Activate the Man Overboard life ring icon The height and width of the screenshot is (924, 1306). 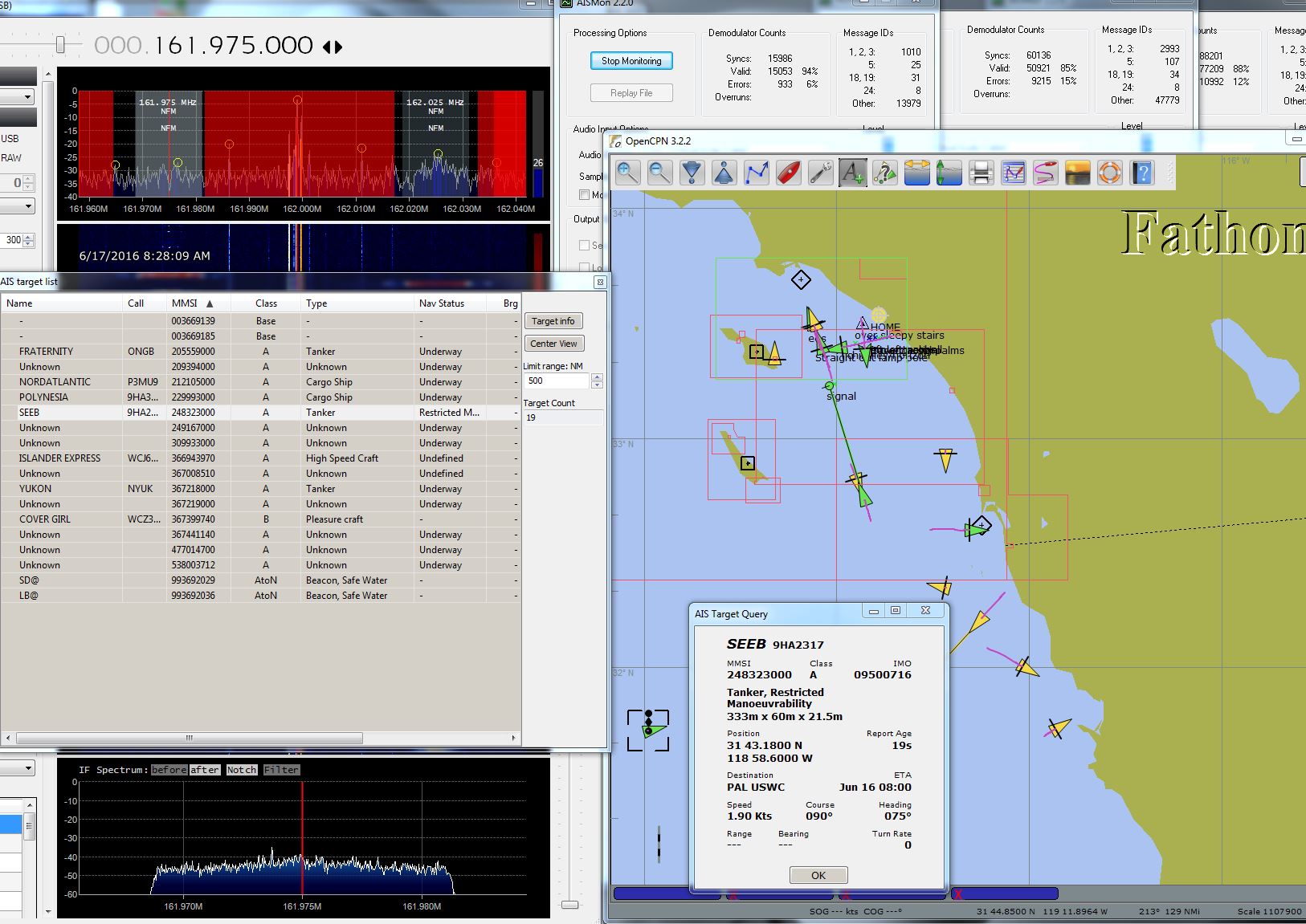(1109, 172)
